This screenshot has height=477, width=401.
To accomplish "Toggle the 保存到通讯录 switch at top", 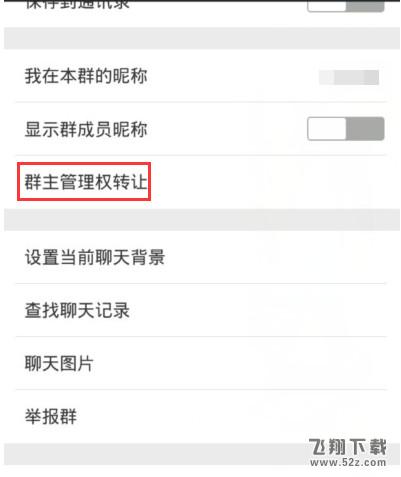I will coord(346,6).
